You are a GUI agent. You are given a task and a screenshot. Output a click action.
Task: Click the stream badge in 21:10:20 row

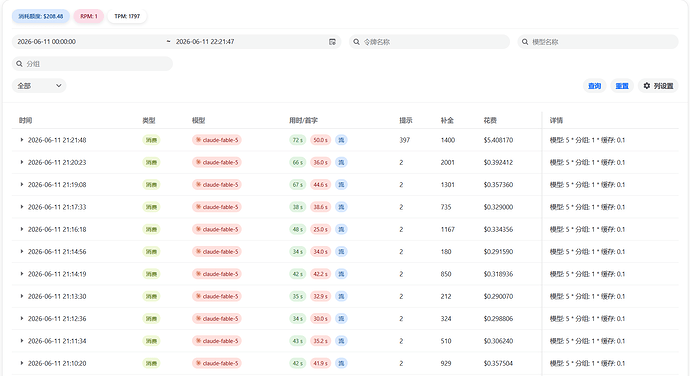[341, 363]
